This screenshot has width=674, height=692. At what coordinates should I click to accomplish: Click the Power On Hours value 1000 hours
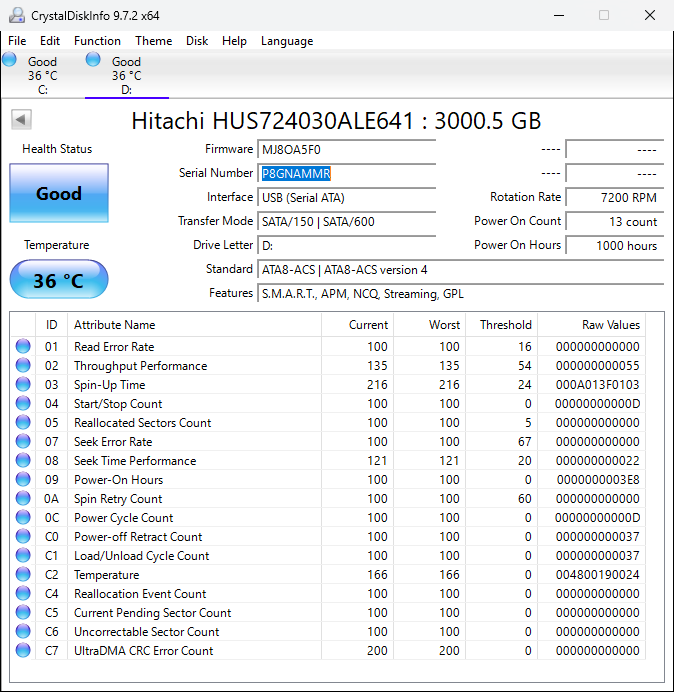coord(615,245)
